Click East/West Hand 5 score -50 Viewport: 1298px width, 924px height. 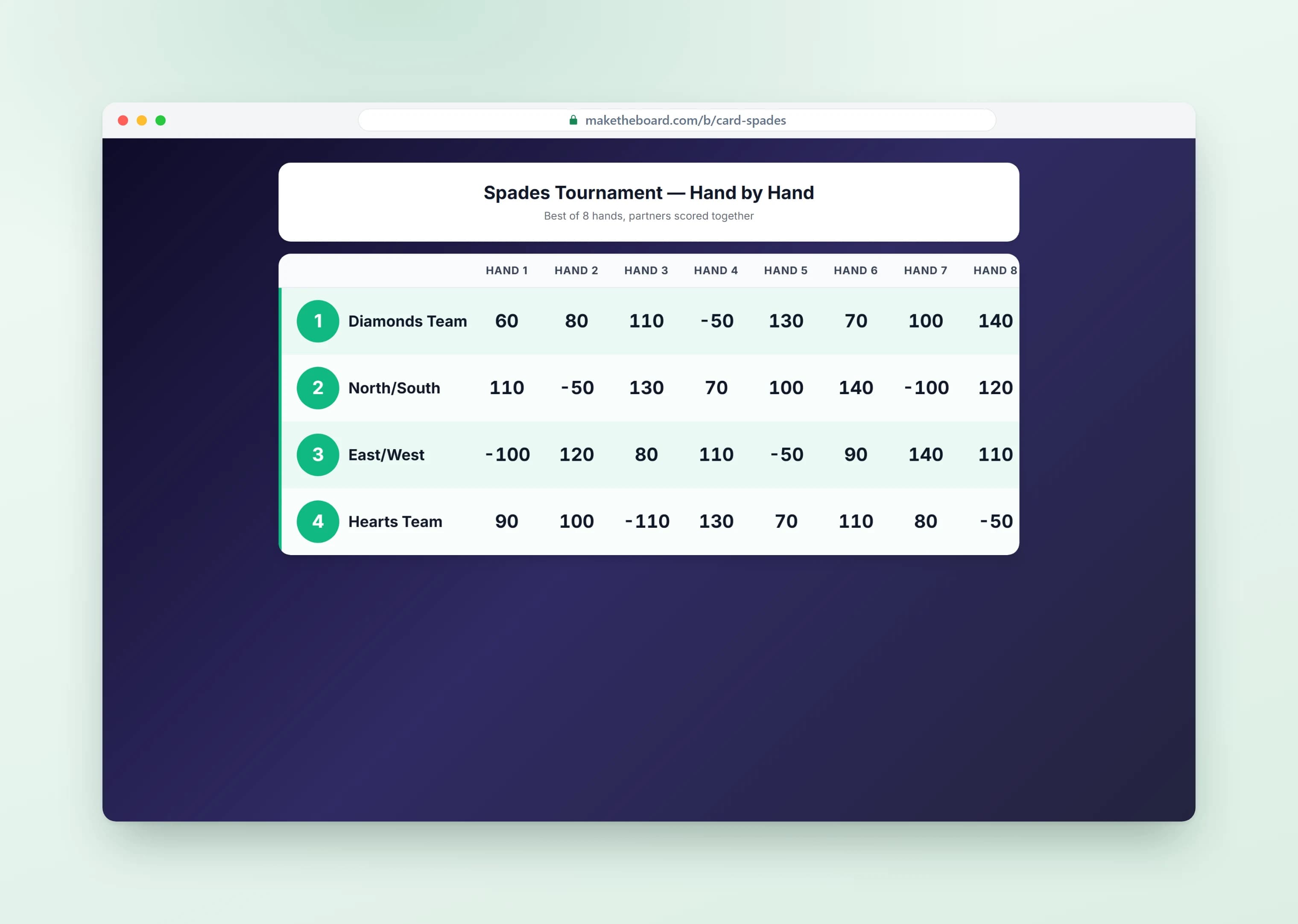[x=786, y=455]
